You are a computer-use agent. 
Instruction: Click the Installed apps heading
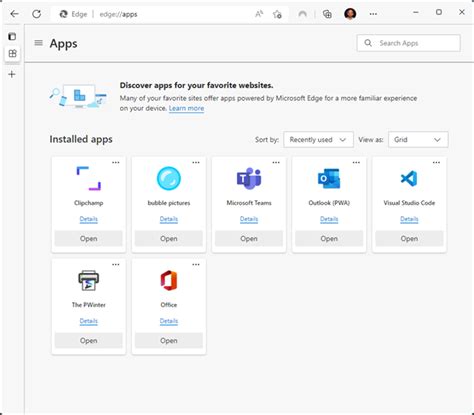pos(81,139)
